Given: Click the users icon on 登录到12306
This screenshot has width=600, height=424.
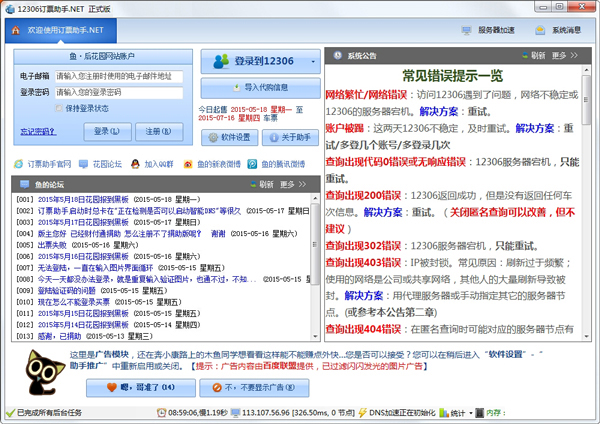Looking at the screenshot, I should (x=221, y=61).
